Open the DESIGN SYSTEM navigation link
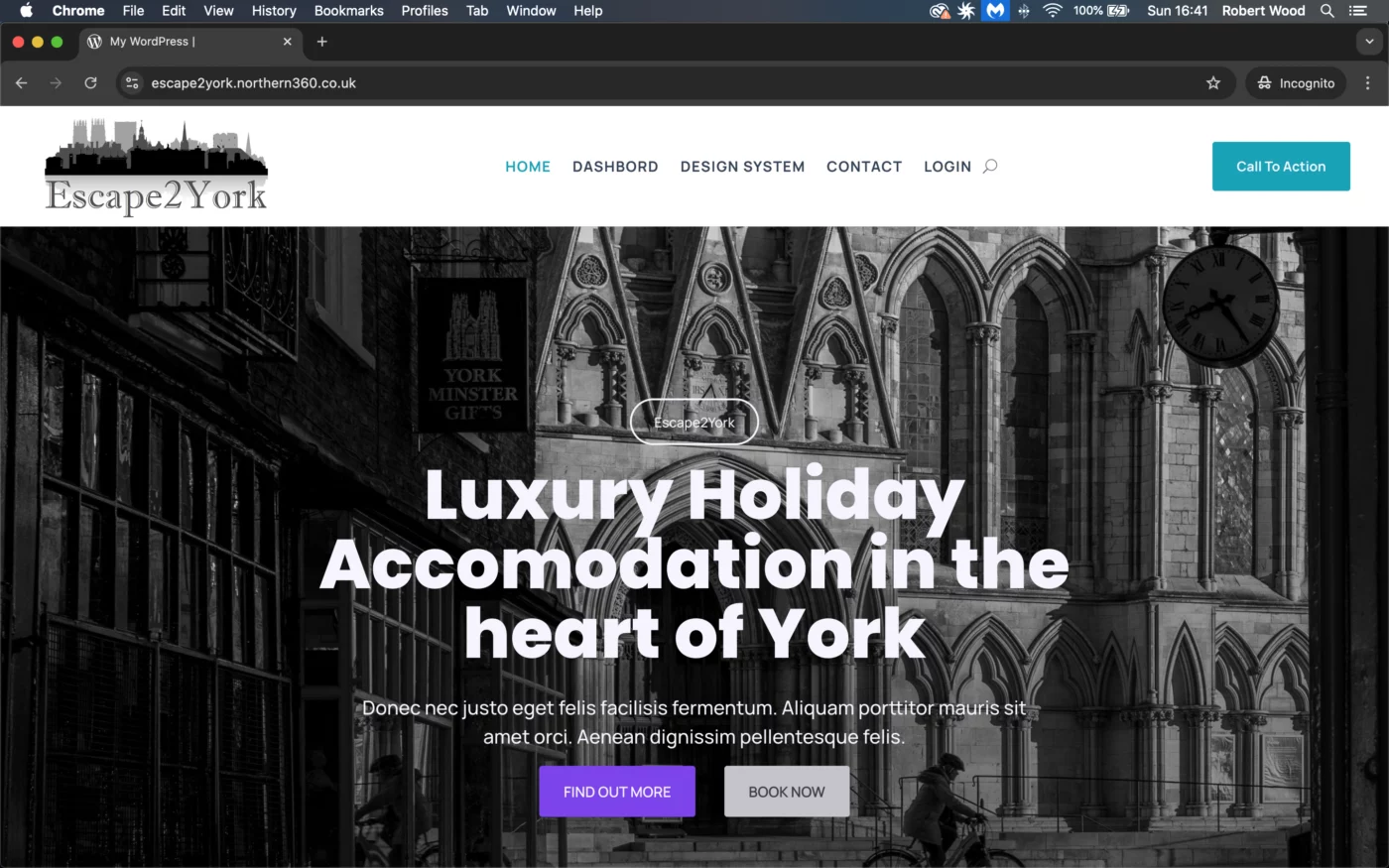The width and height of the screenshot is (1389, 868). pyautogui.click(x=742, y=167)
